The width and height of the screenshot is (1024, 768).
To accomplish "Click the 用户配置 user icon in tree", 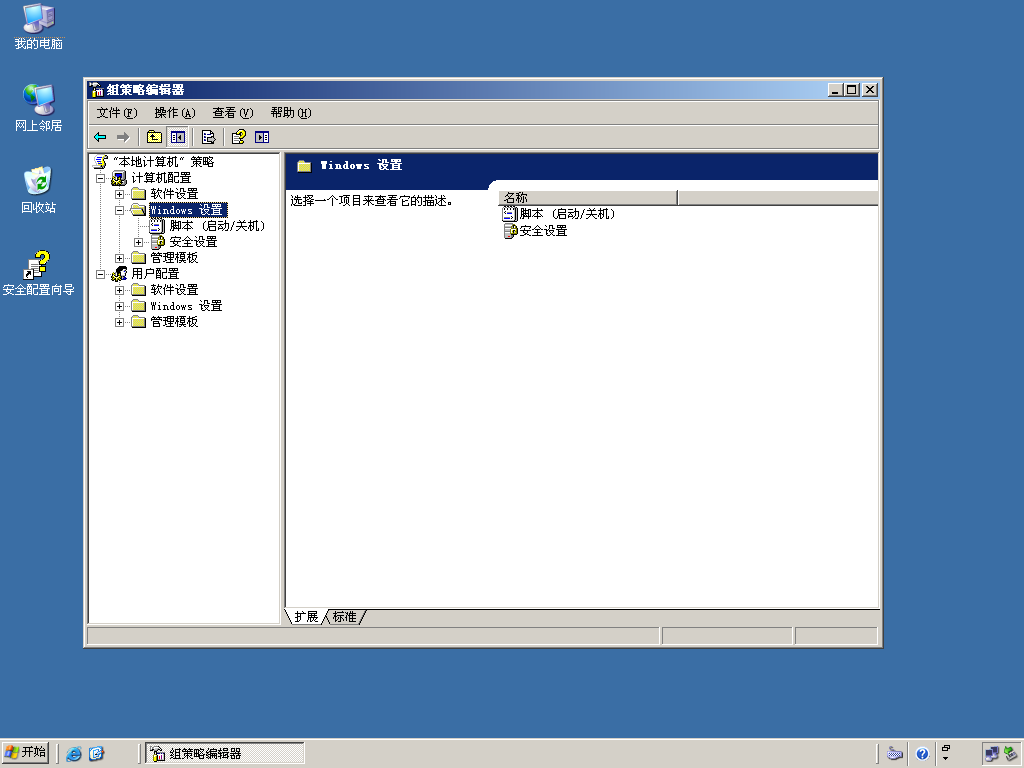I will [119, 274].
